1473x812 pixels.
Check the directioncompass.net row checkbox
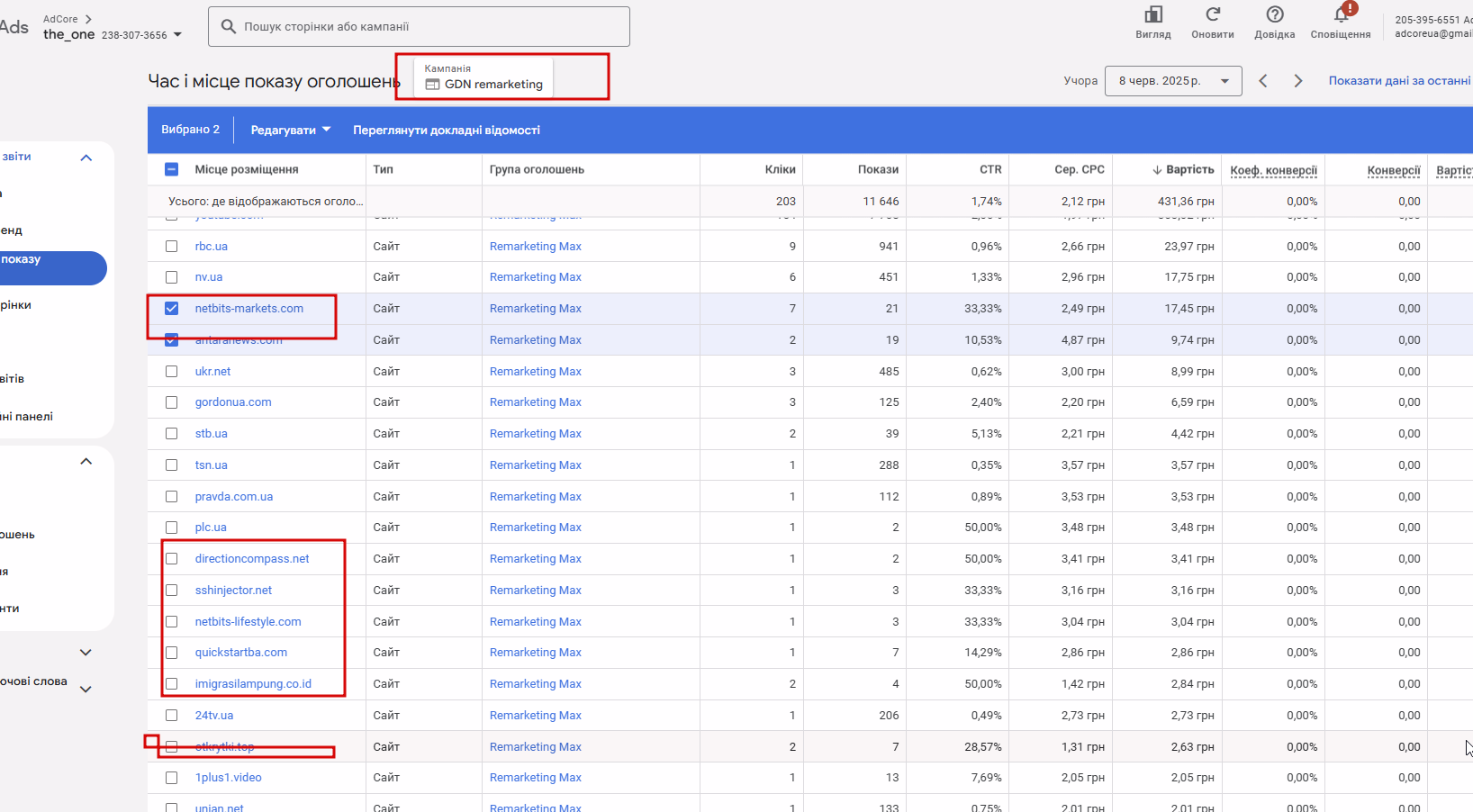coord(172,559)
